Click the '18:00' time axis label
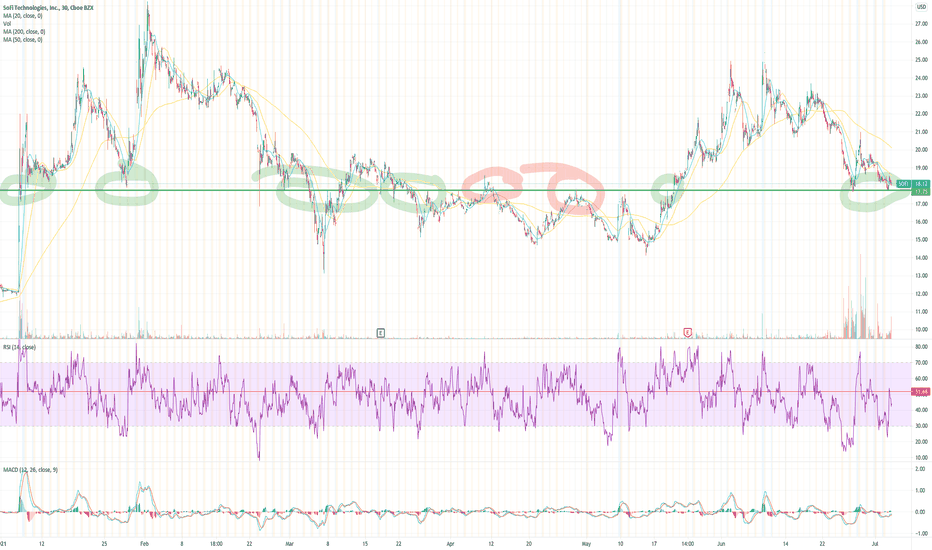This screenshot has height=550, width=932. tap(216, 543)
